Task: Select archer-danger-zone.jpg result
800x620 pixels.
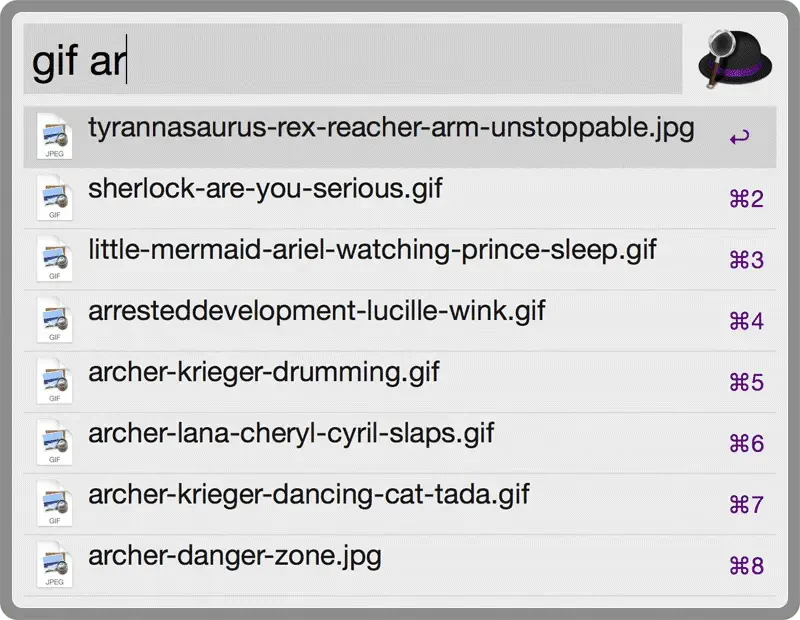Action: 235,556
